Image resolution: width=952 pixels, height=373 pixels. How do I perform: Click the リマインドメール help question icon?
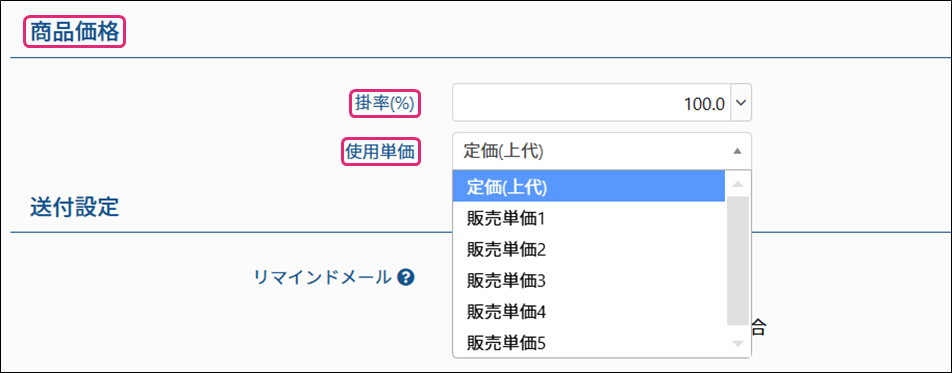tap(406, 278)
